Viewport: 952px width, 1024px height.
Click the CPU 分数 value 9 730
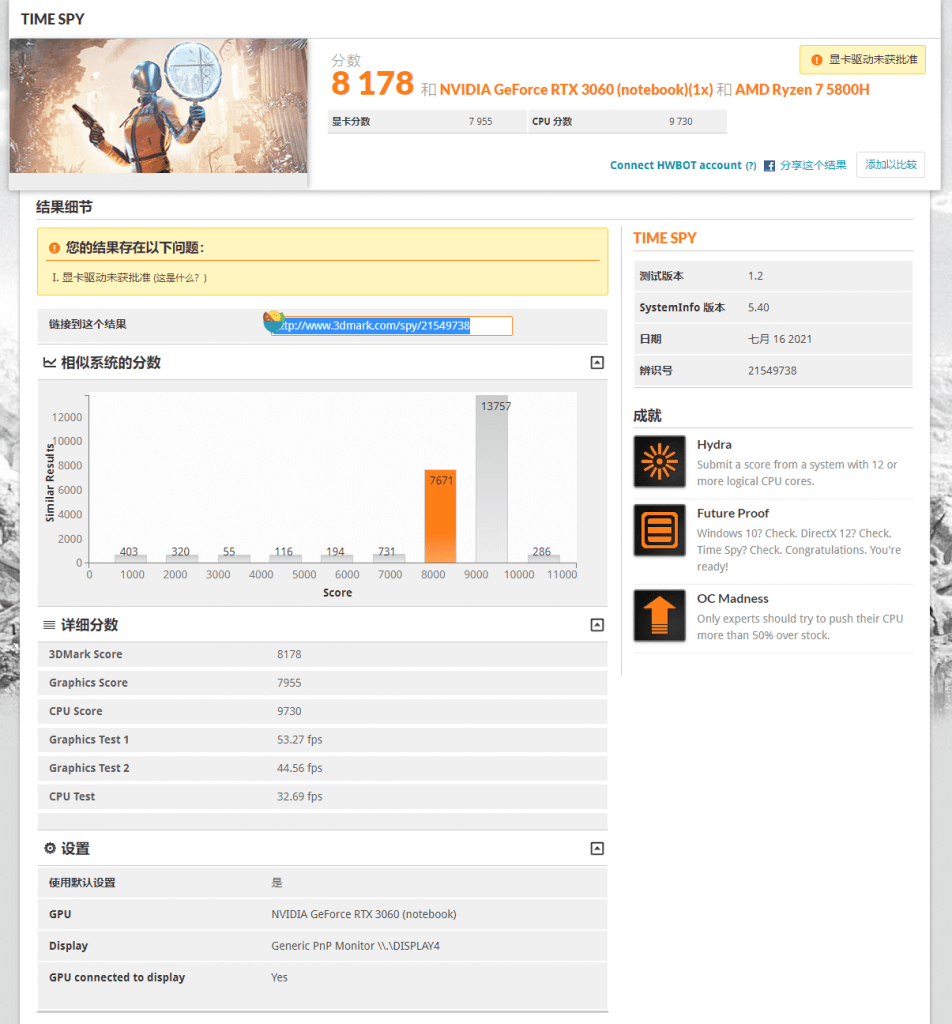[680, 121]
